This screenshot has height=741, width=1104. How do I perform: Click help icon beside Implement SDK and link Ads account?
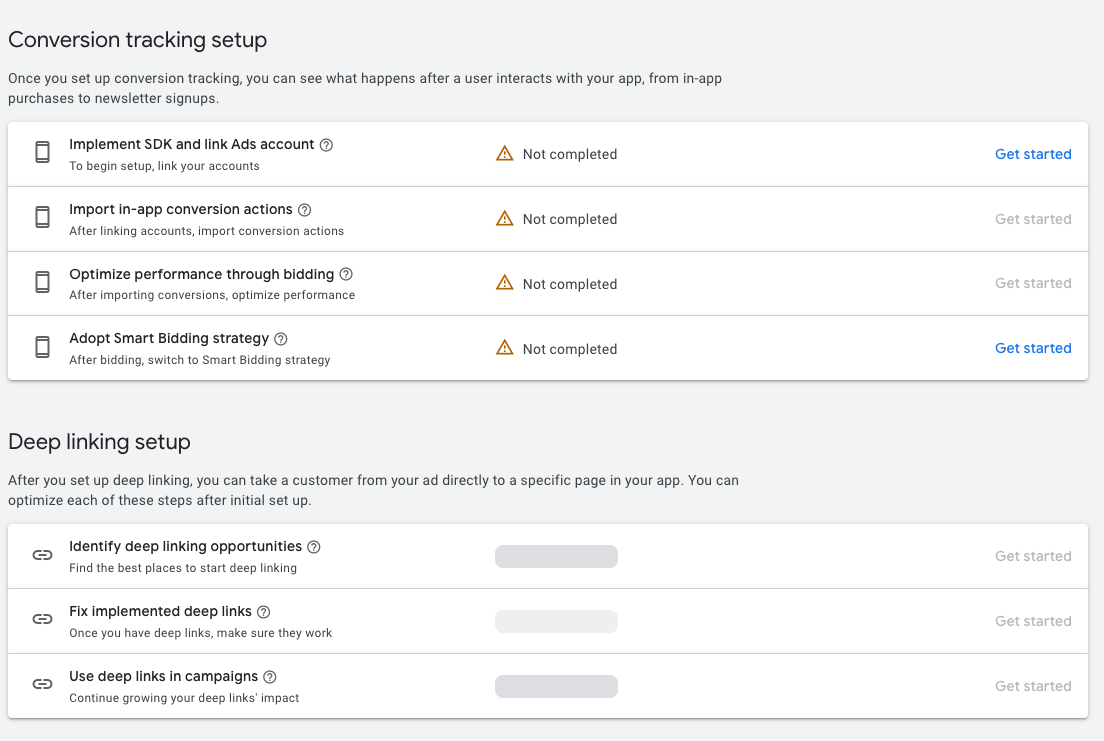(x=326, y=145)
